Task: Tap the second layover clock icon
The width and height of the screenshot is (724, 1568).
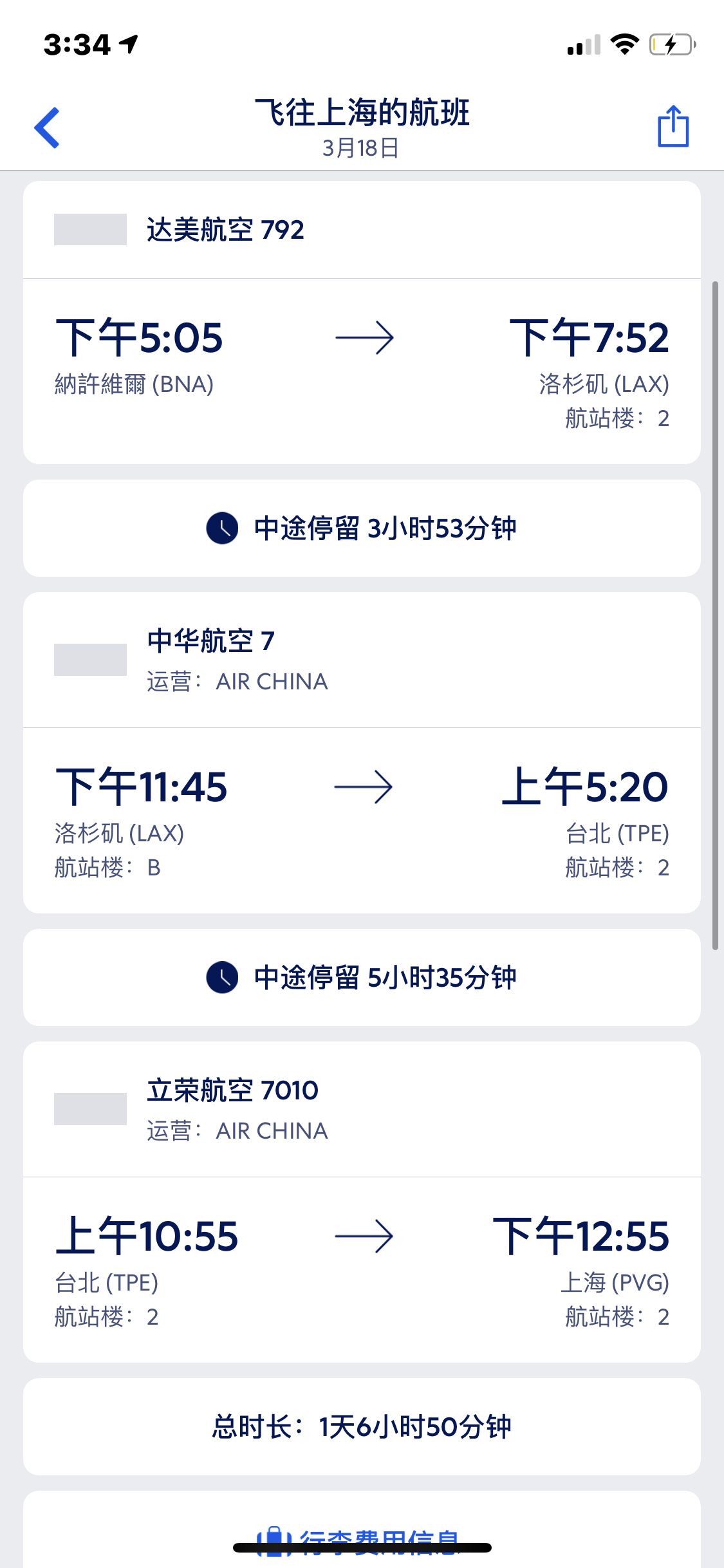Action: tap(222, 978)
